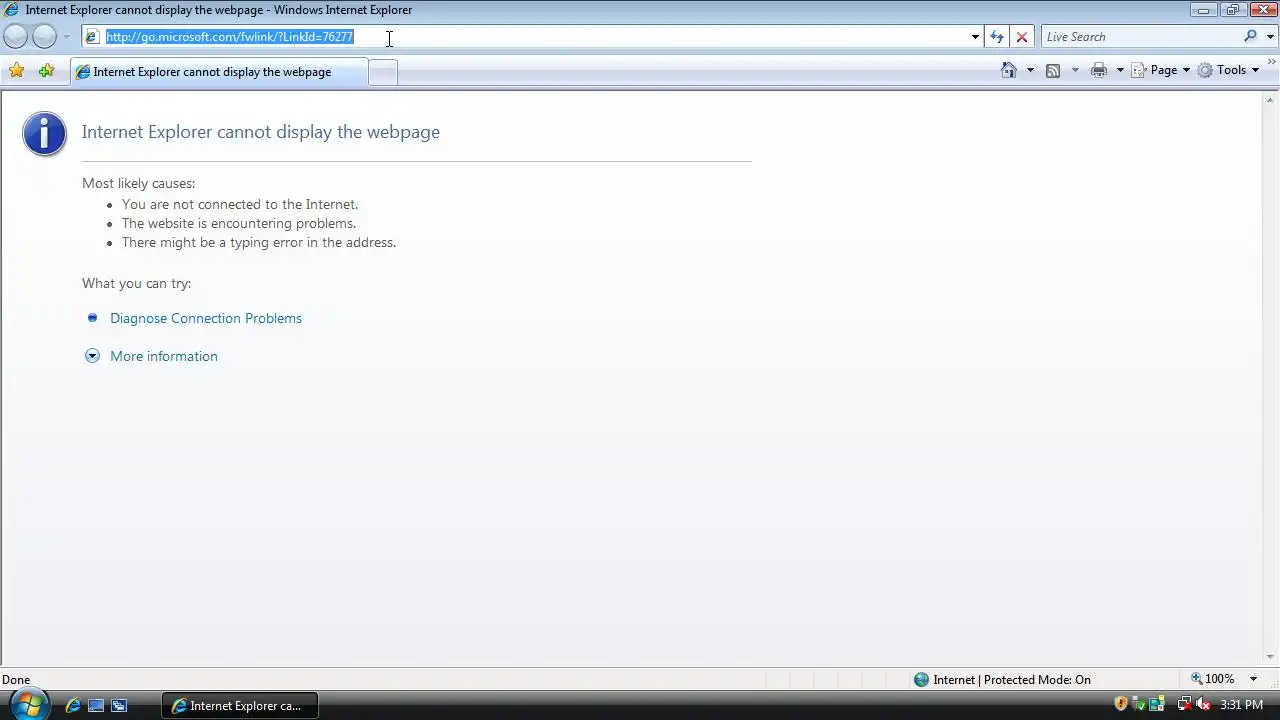The image size is (1280, 720).
Task: Click the vertical scrollbar down arrow
Action: pos(1271,657)
